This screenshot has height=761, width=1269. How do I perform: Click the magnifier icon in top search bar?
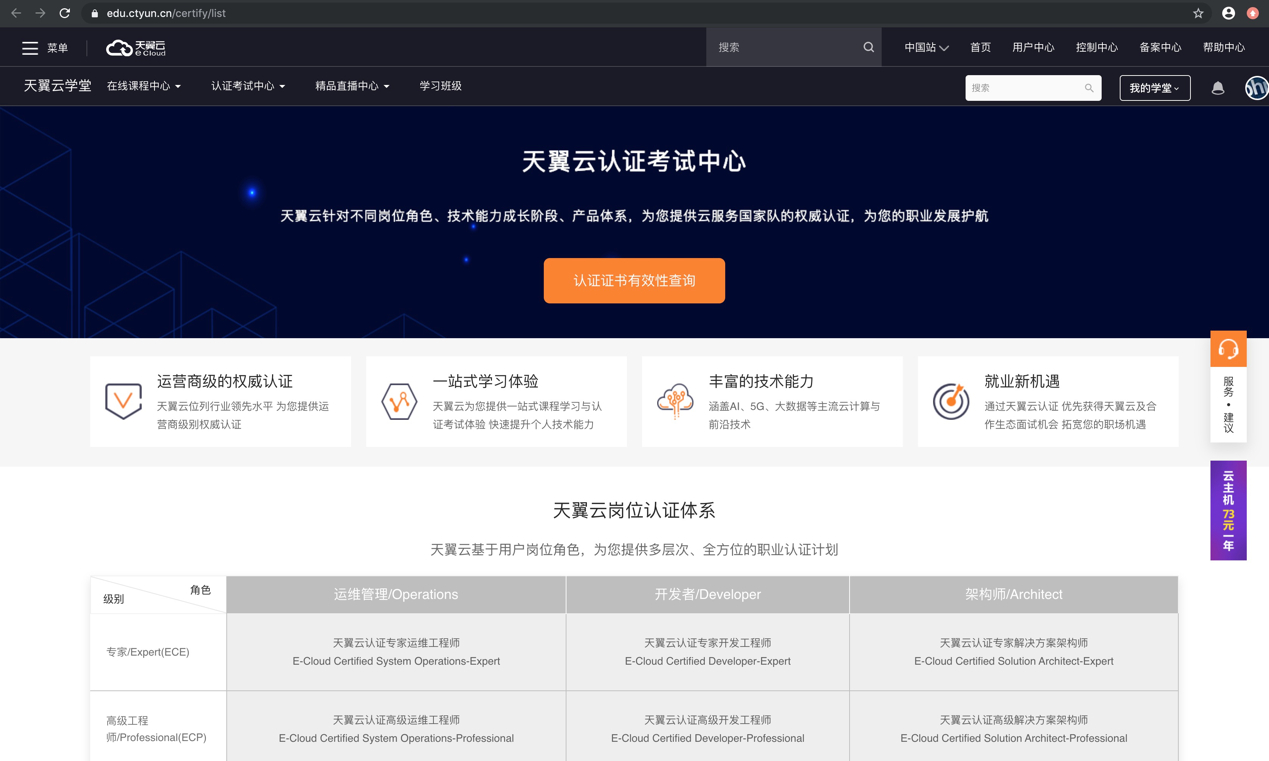click(x=868, y=47)
